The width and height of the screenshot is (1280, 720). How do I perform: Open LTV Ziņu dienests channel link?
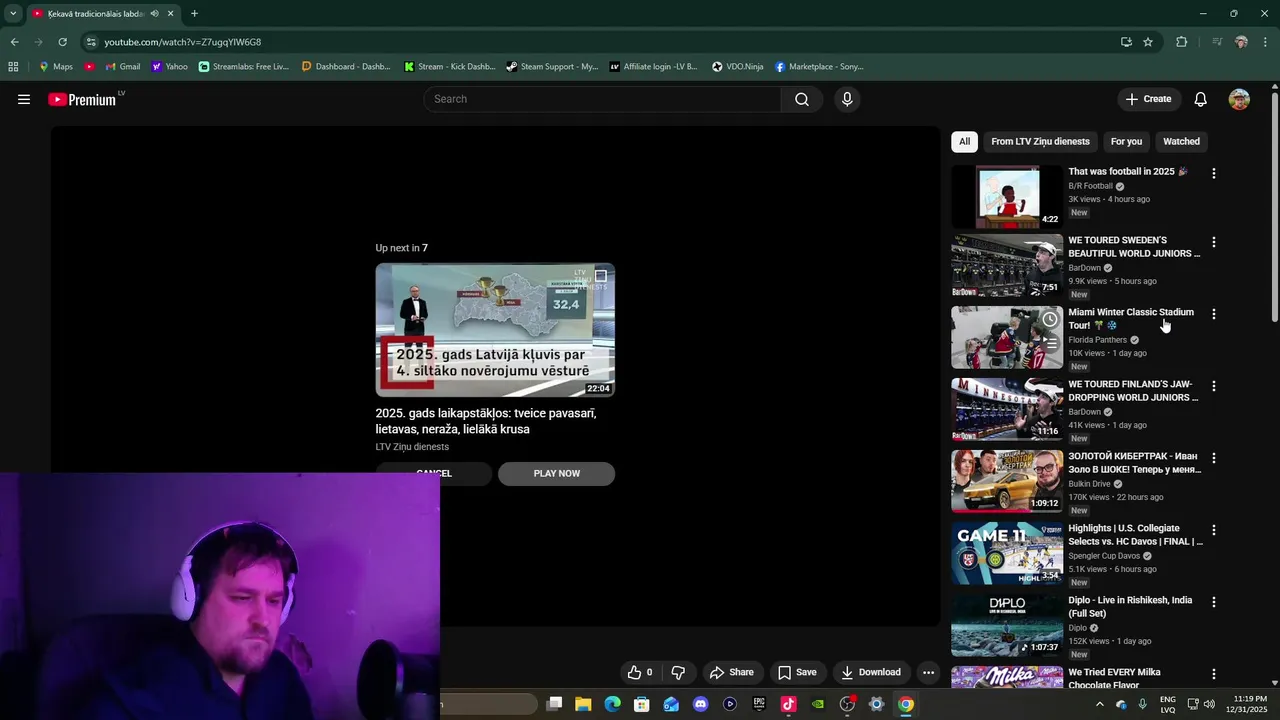click(x=412, y=447)
